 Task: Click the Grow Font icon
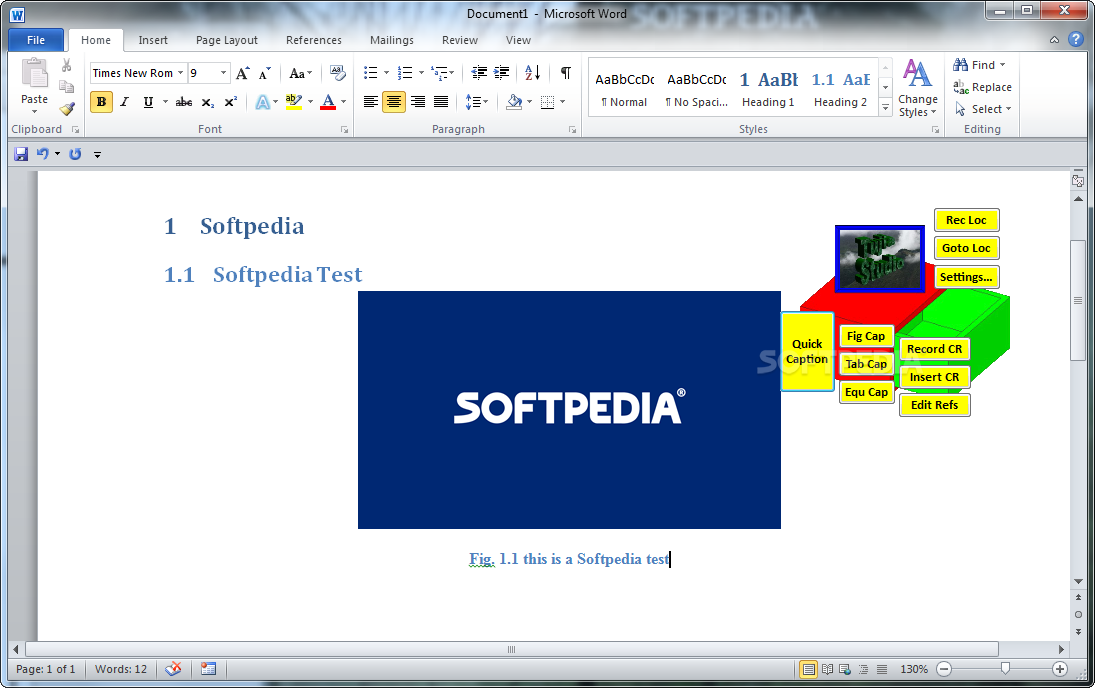click(x=242, y=73)
